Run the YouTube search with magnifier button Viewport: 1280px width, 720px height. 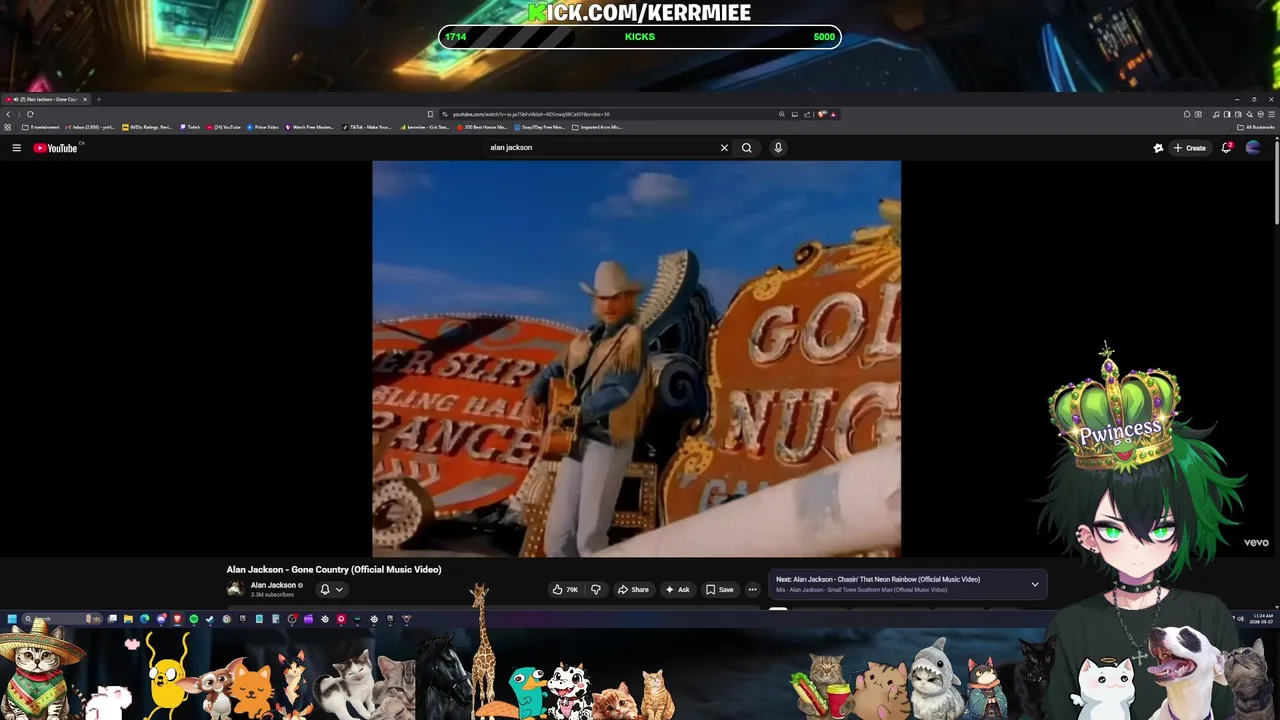(746, 148)
